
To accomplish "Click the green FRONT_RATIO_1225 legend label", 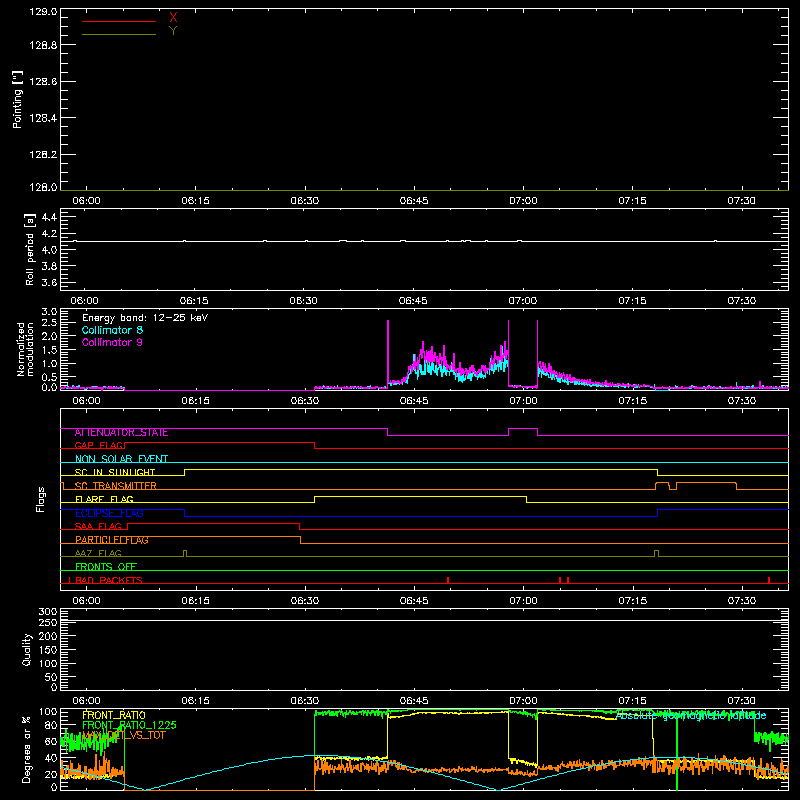I will pyautogui.click(x=129, y=725).
